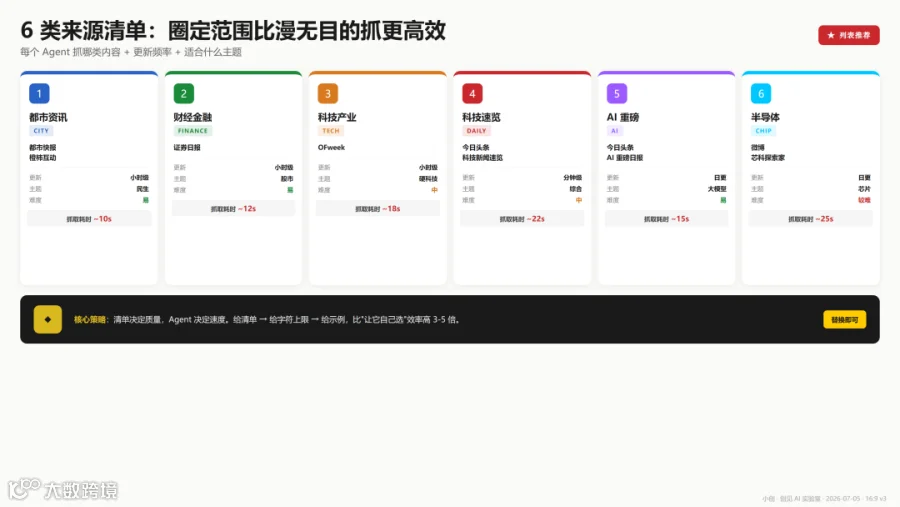Click the 抓取耗时 ~10s bar

89,219
